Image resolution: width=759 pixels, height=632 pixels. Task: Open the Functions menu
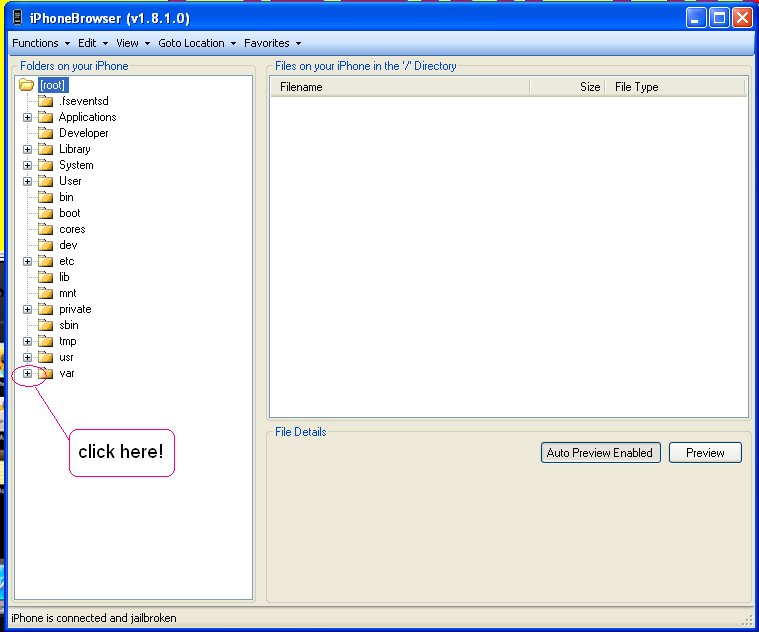[x=41, y=43]
